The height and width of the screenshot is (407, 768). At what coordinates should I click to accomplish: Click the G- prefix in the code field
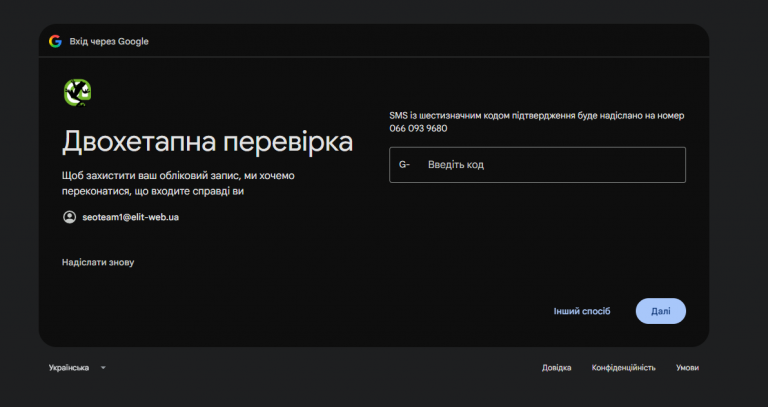click(x=404, y=165)
